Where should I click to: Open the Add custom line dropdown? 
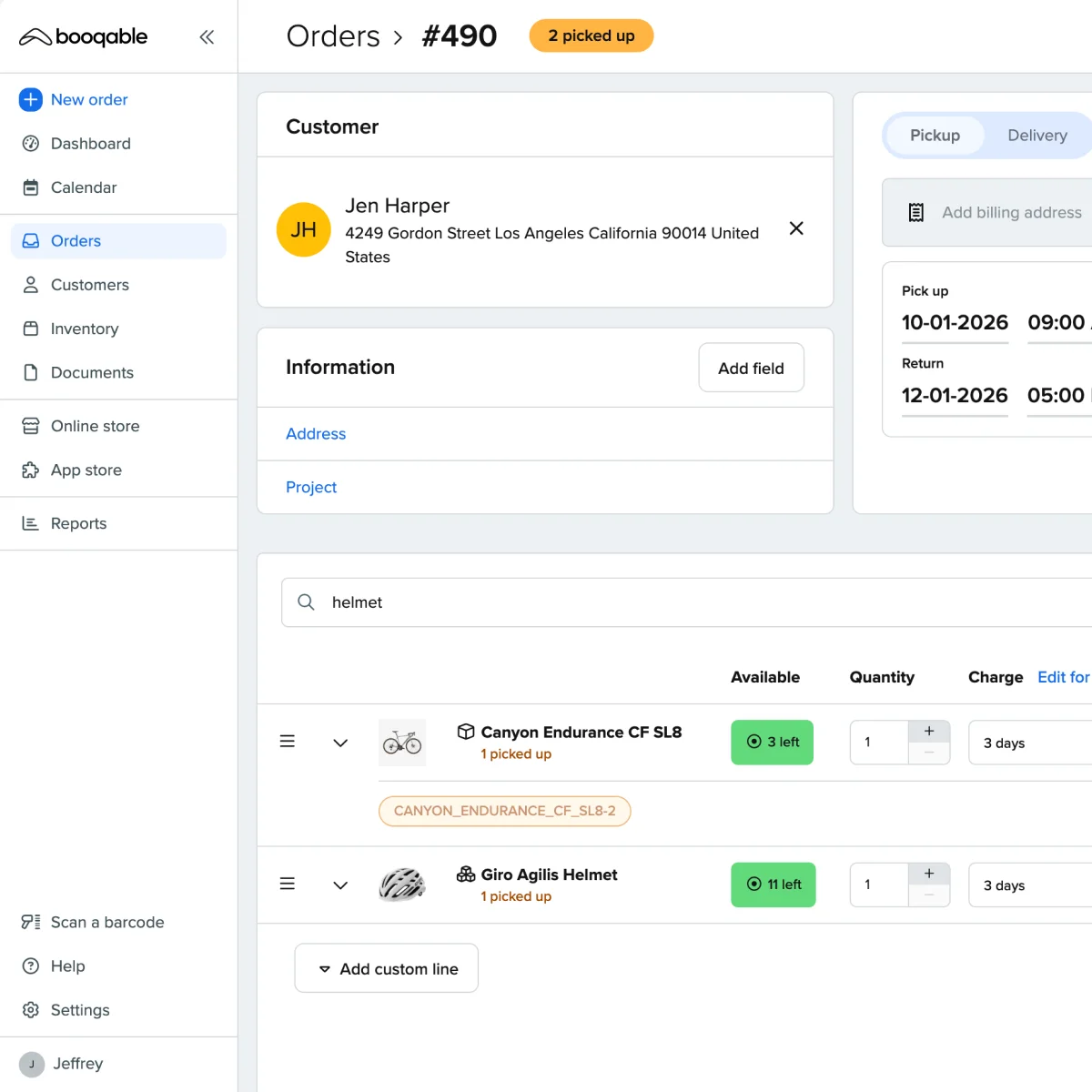[x=386, y=967]
